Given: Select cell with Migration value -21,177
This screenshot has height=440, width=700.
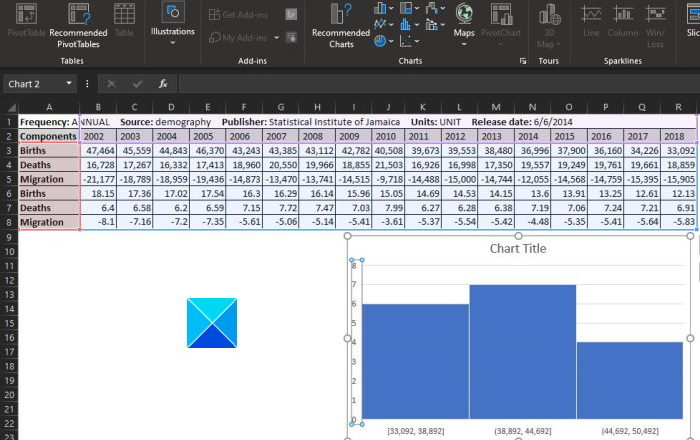Looking at the screenshot, I should (98, 179).
